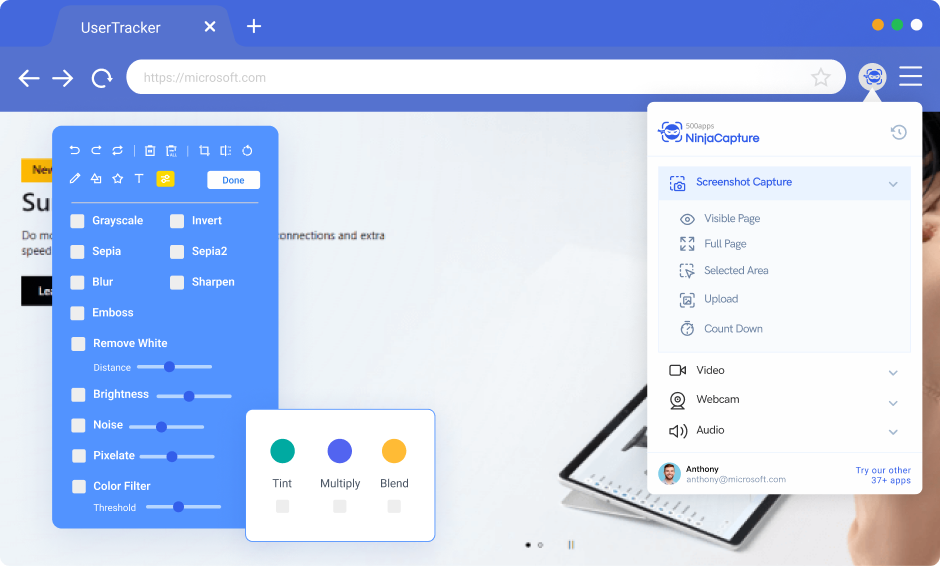Enable the Grayscale filter checkbox
The width and height of the screenshot is (940, 566).
coord(78,221)
